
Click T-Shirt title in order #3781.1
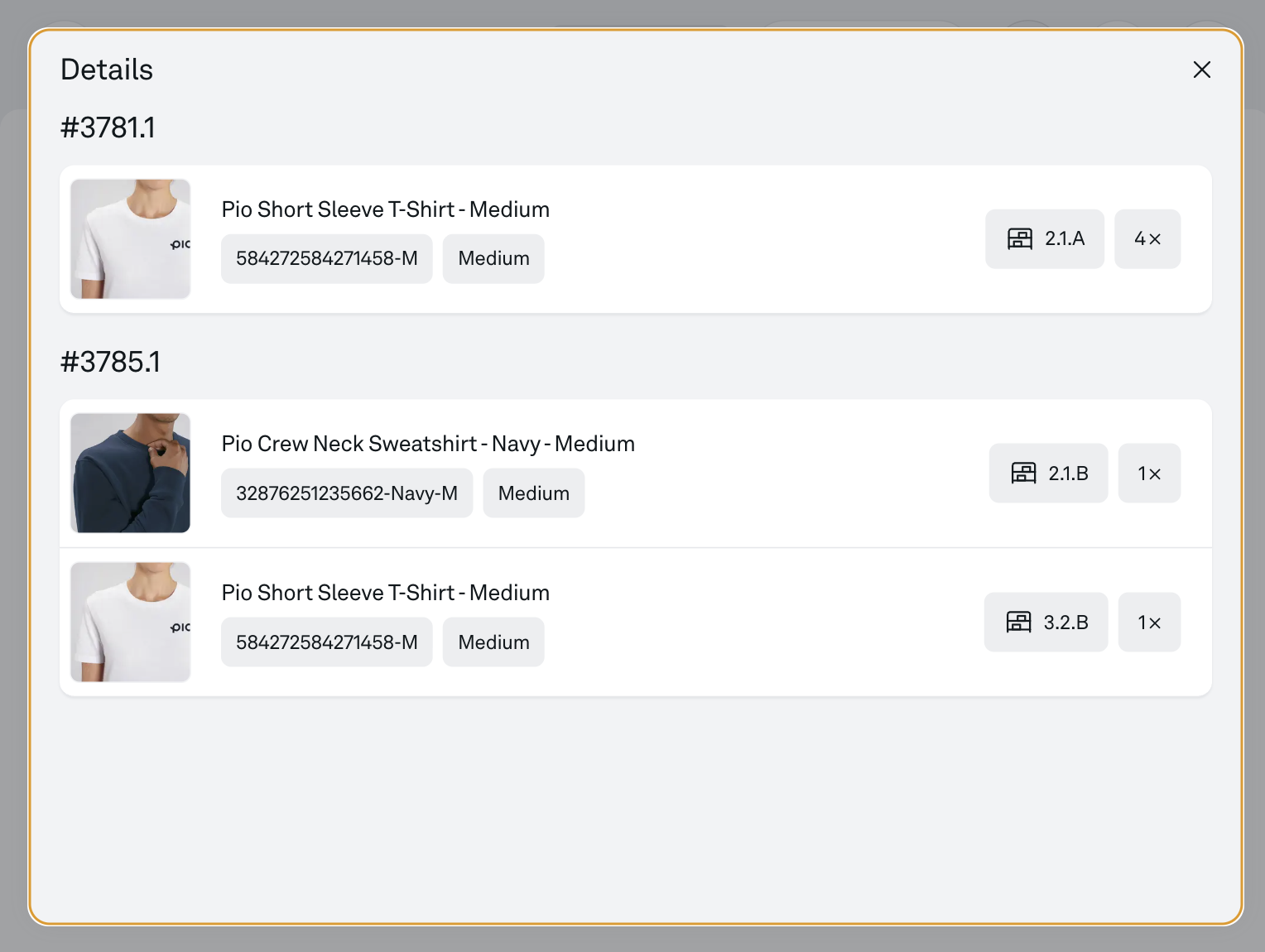385,209
